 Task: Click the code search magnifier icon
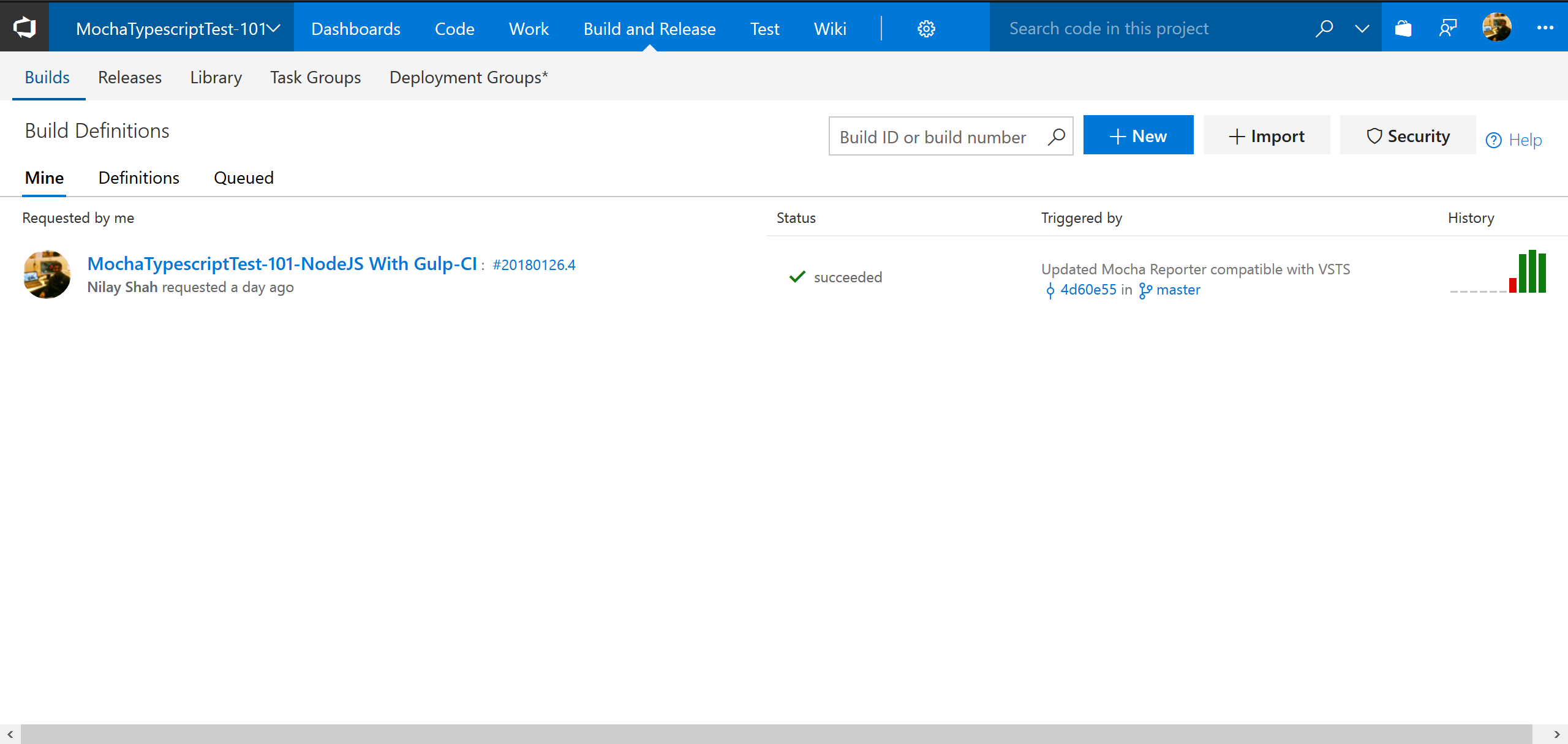coord(1324,28)
